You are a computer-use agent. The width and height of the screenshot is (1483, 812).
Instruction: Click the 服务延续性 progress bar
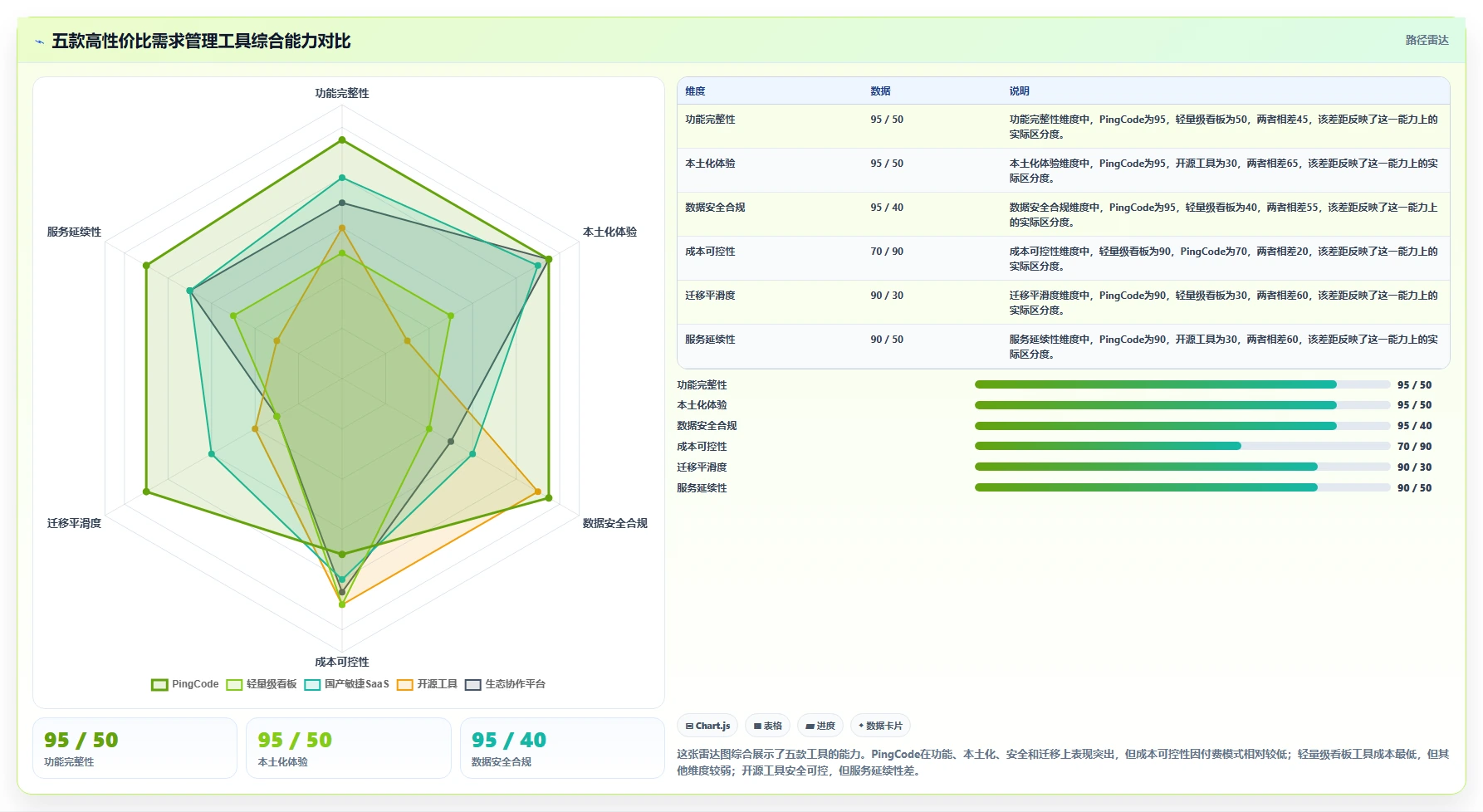point(1182,487)
